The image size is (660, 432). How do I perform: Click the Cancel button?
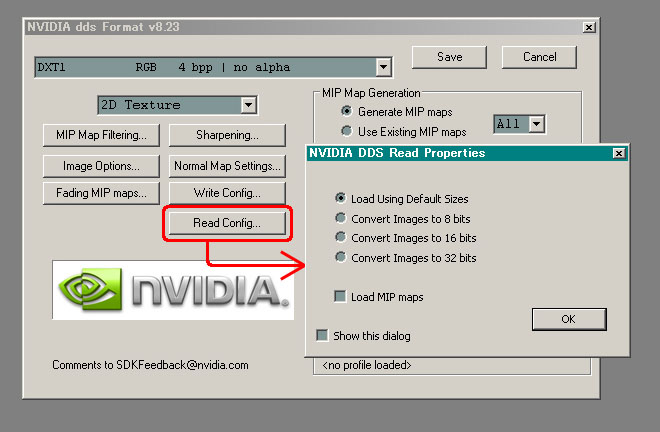(539, 57)
